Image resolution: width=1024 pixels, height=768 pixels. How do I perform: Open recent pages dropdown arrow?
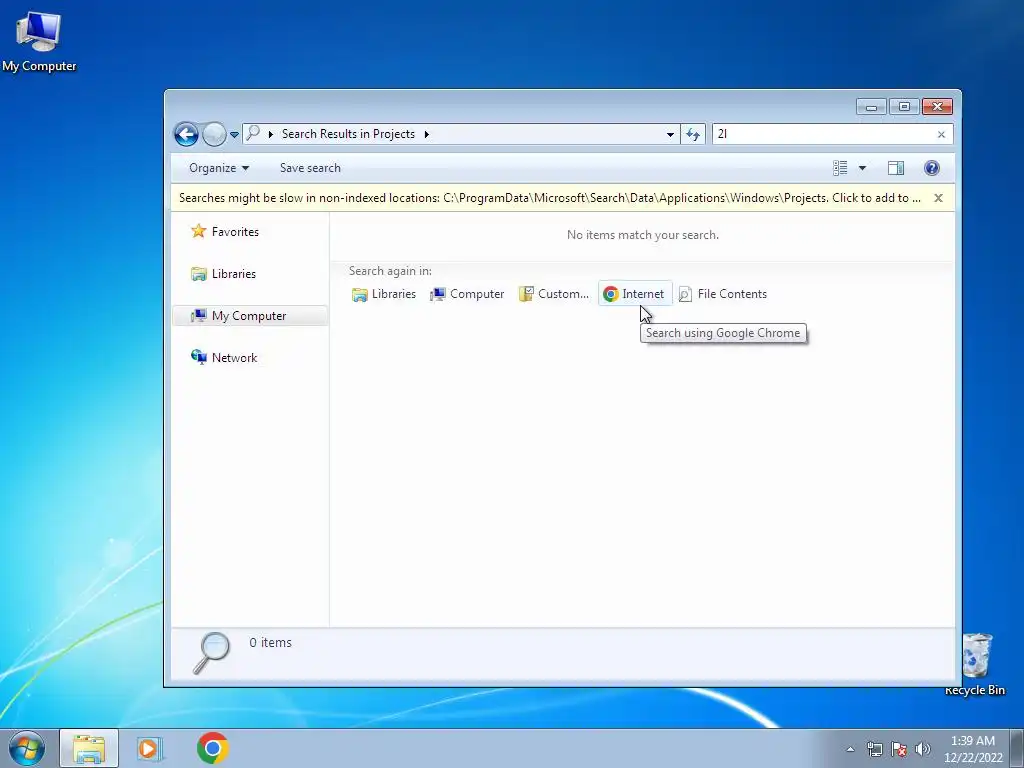234,135
